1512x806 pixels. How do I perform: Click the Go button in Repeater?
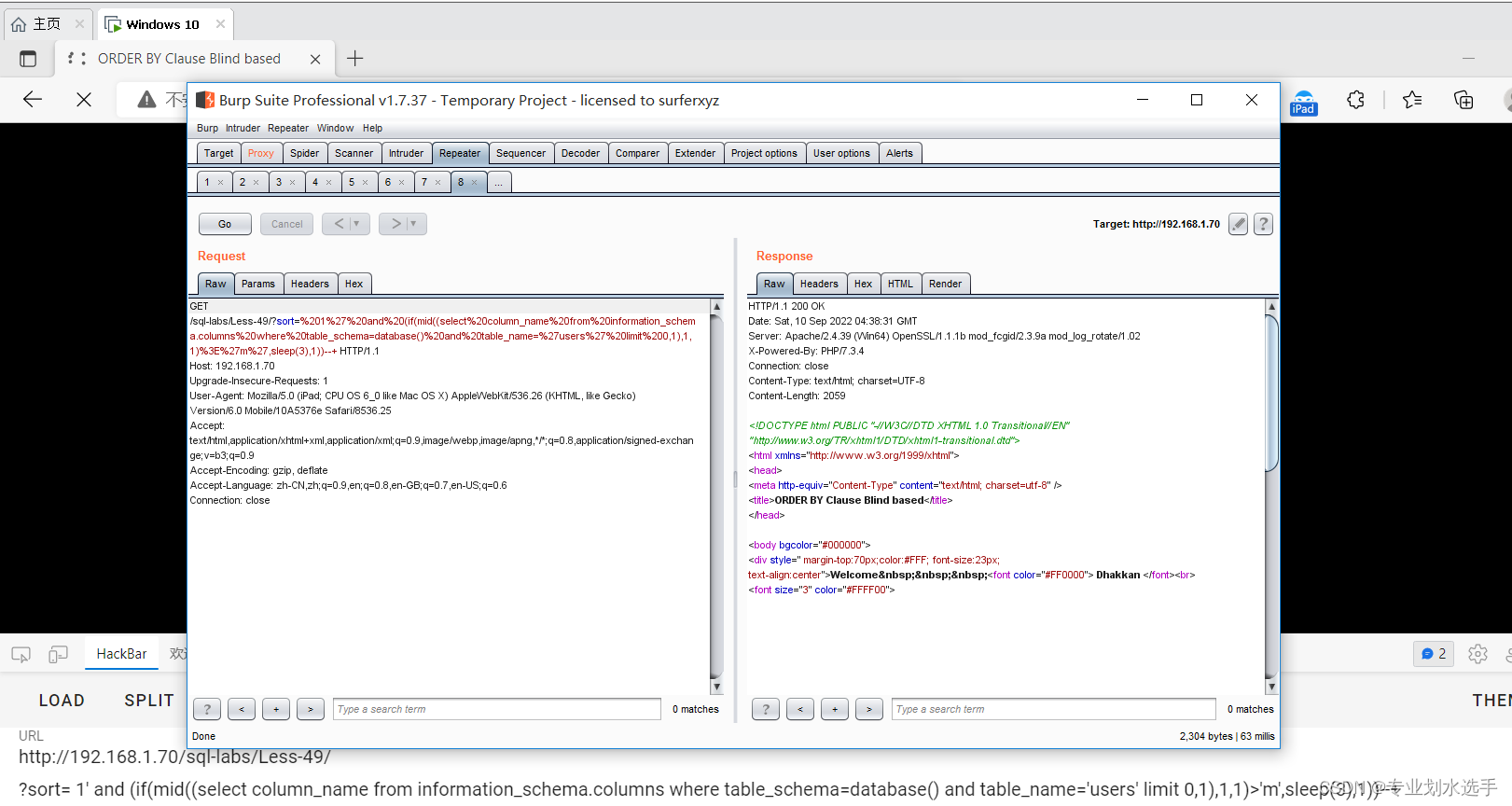click(x=225, y=224)
